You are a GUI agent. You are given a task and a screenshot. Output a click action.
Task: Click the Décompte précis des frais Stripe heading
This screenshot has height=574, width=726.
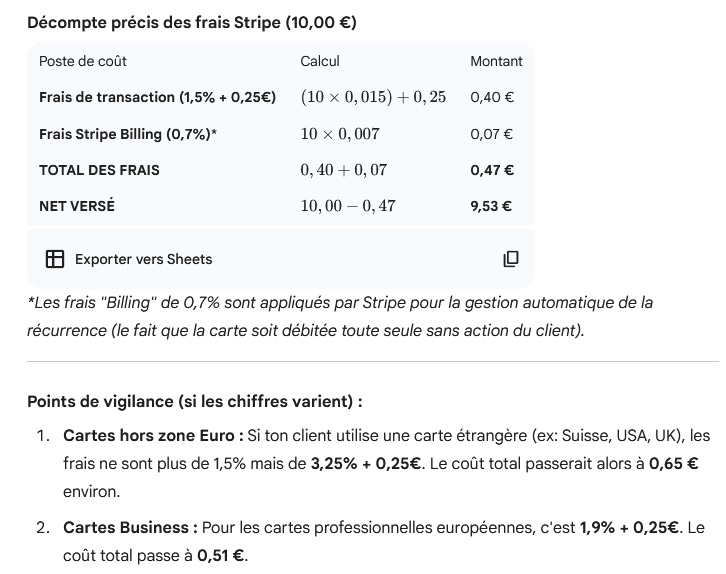pyautogui.click(x=191, y=22)
